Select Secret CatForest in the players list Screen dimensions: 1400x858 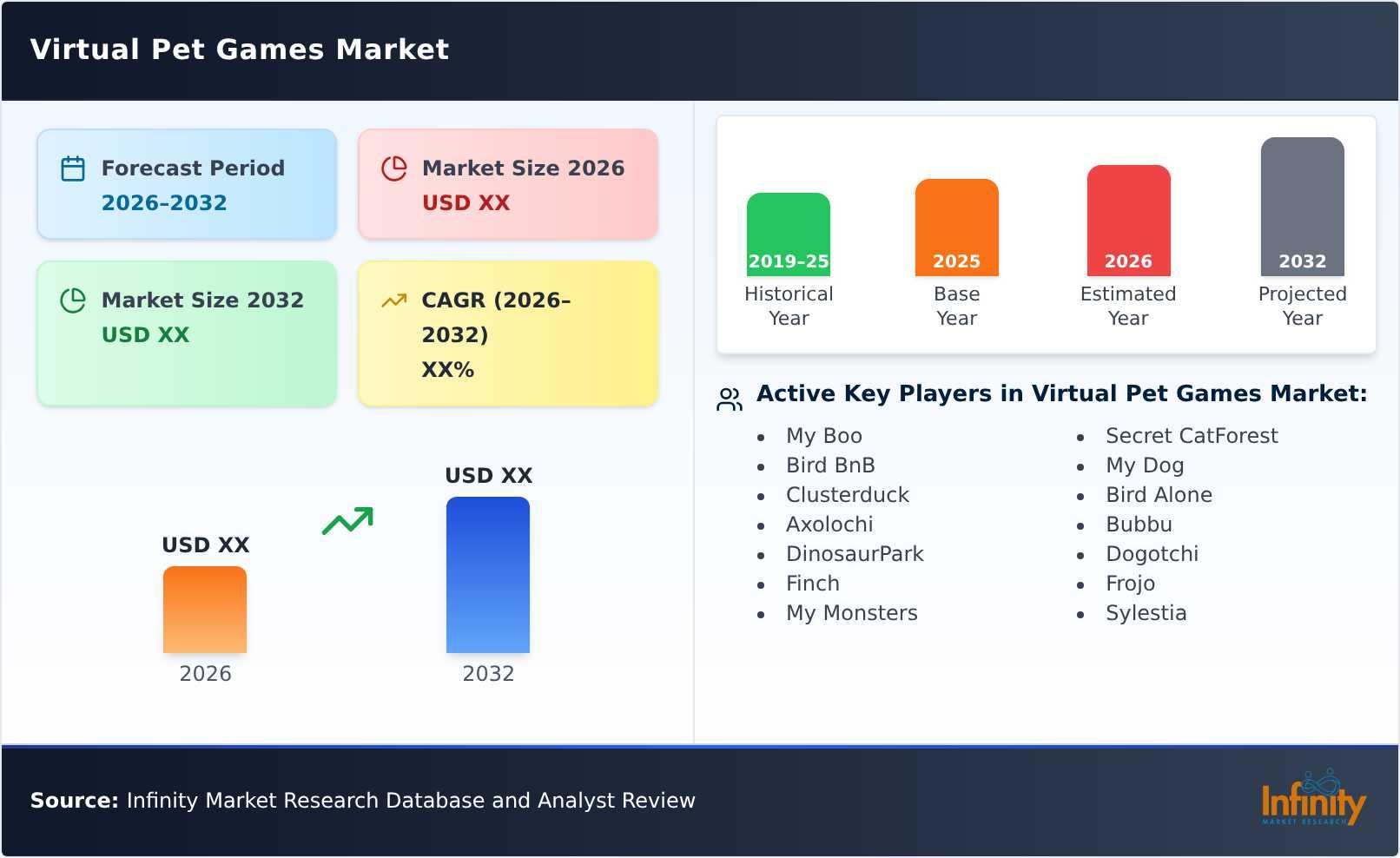point(1192,436)
